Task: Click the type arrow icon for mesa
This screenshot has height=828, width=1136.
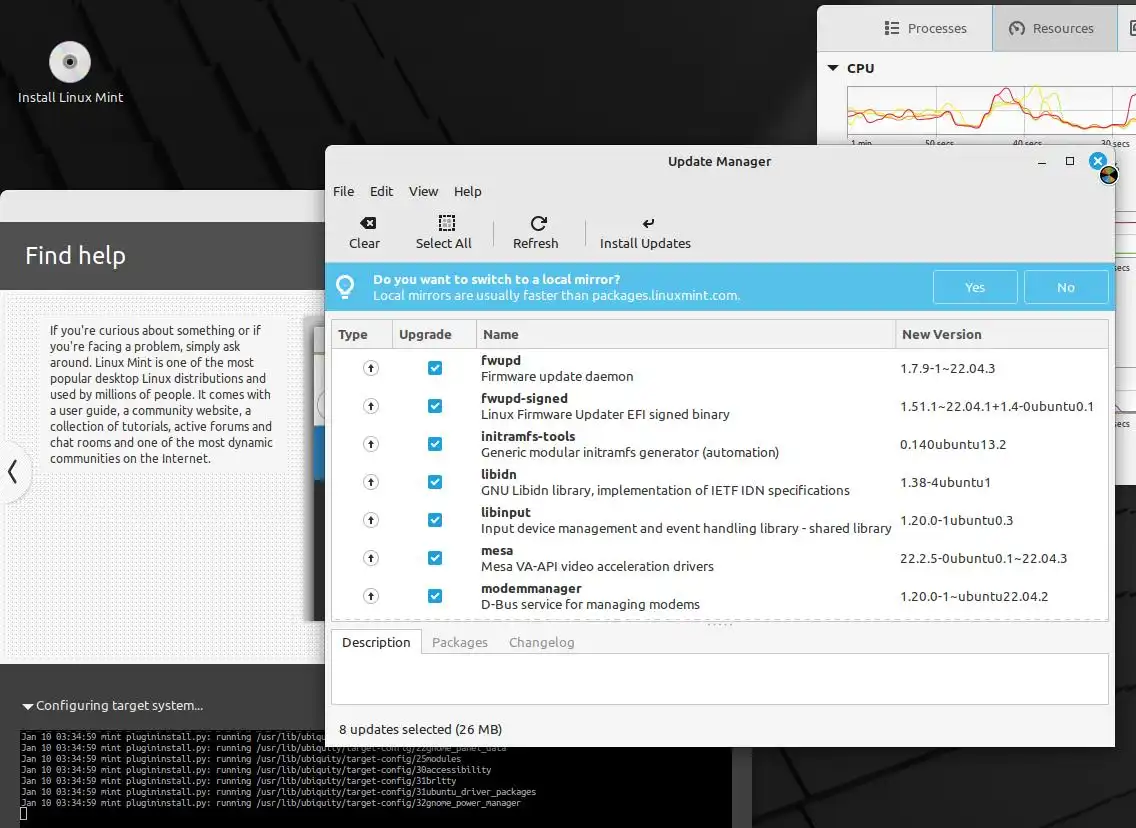Action: point(371,558)
